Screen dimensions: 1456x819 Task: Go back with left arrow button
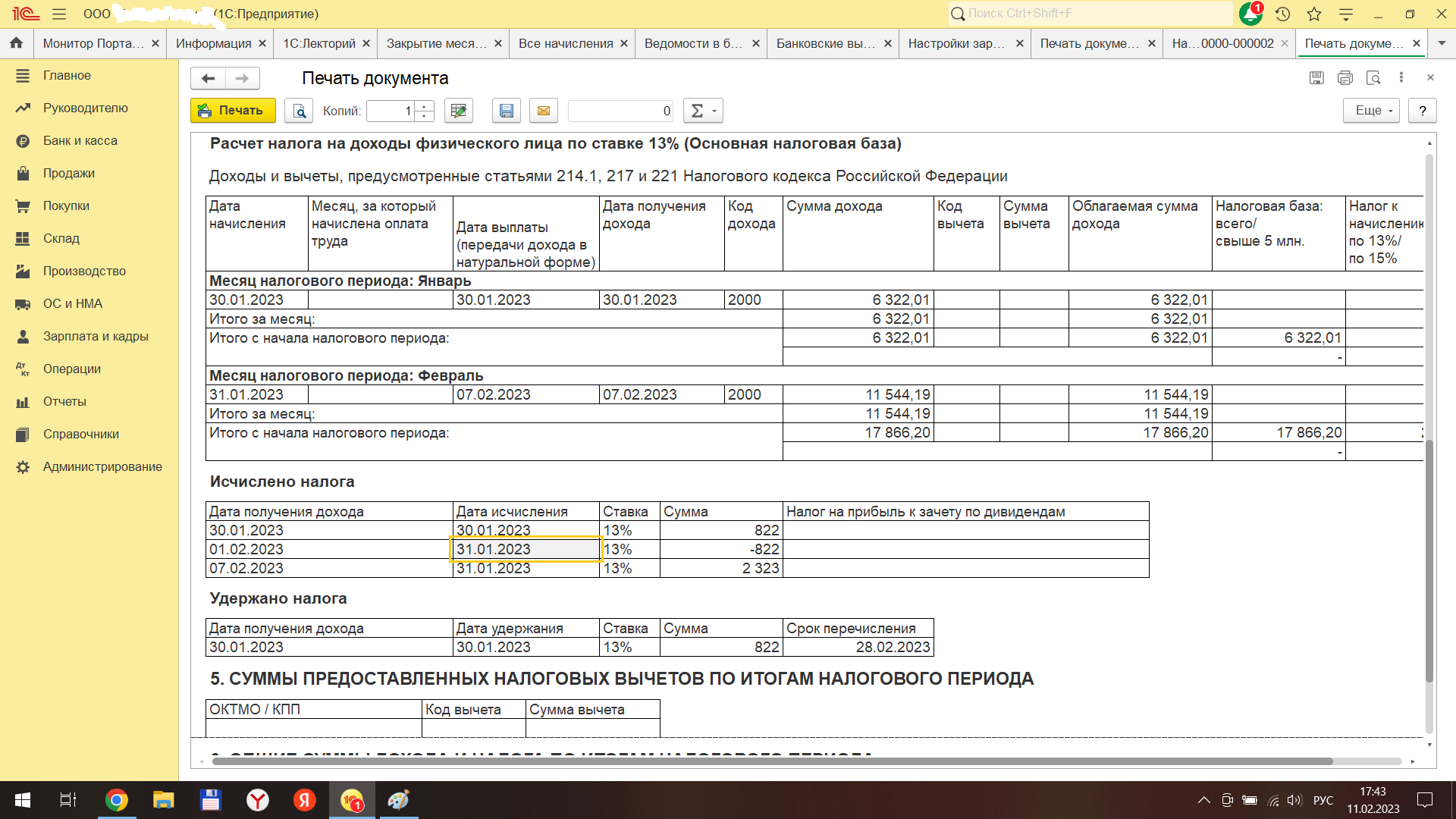click(x=208, y=78)
